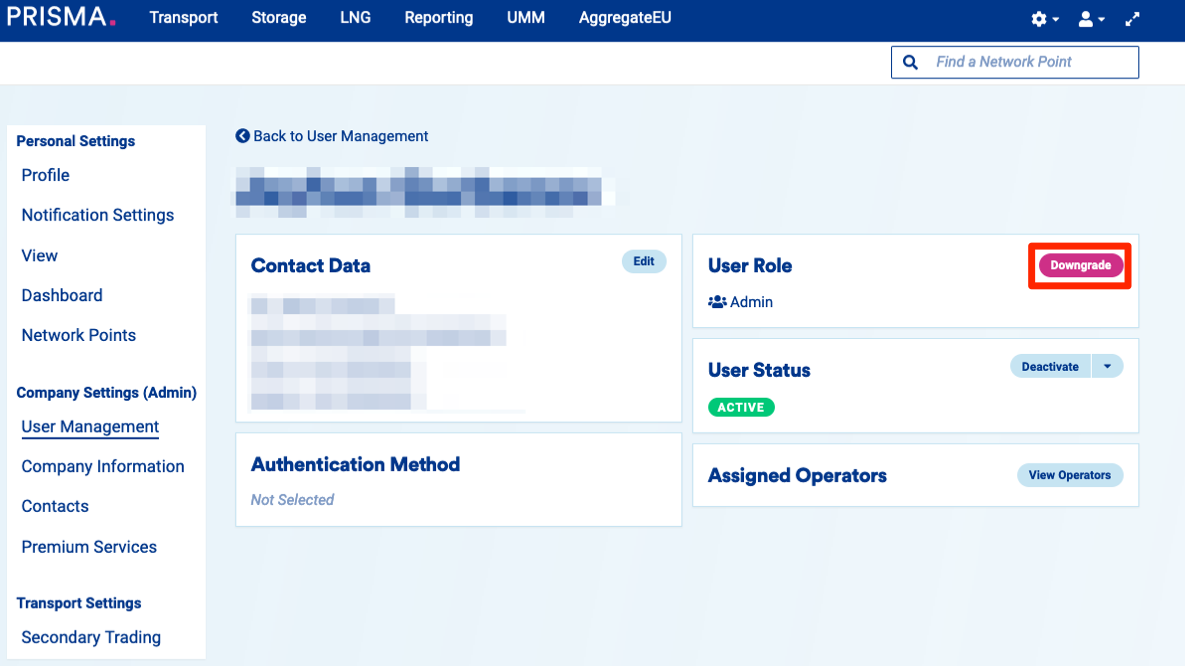The height and width of the screenshot is (666, 1185).
Task: Open Notification Settings in sidebar
Action: [x=98, y=215]
